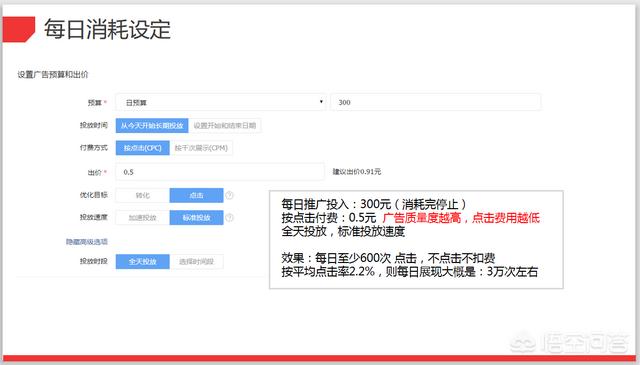Click the line 全天投放，标准投放速度

pos(343,231)
